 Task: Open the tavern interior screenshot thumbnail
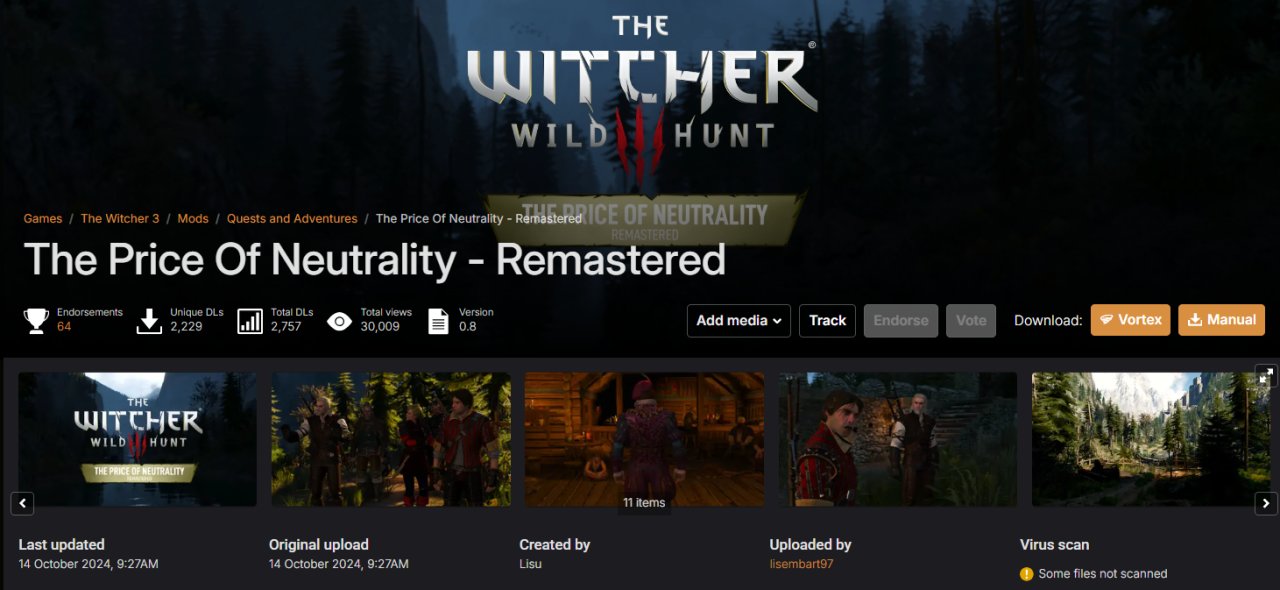(645, 439)
